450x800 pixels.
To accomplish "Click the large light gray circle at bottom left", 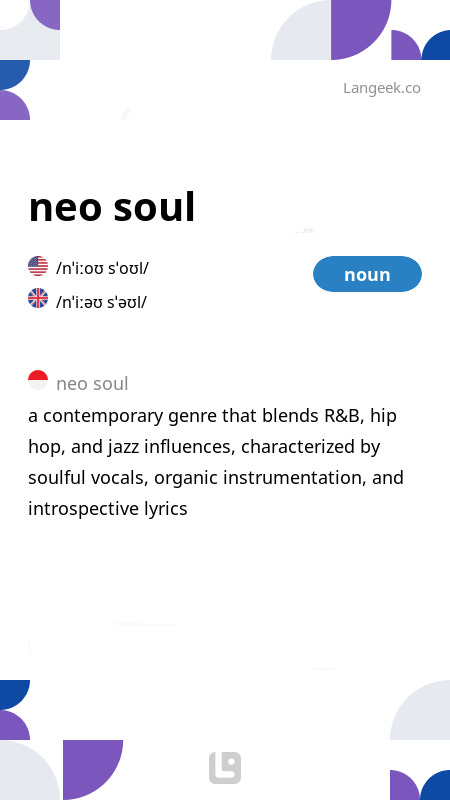I will click(x=30, y=770).
